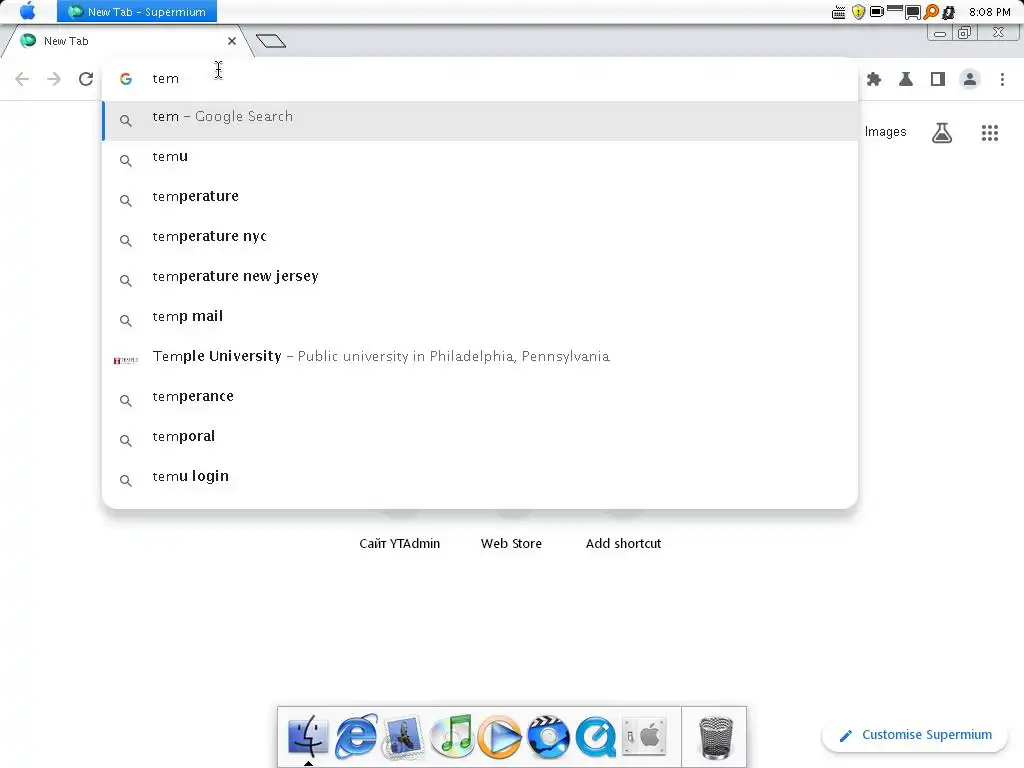
Task: Click Add shortcut
Action: [623, 543]
